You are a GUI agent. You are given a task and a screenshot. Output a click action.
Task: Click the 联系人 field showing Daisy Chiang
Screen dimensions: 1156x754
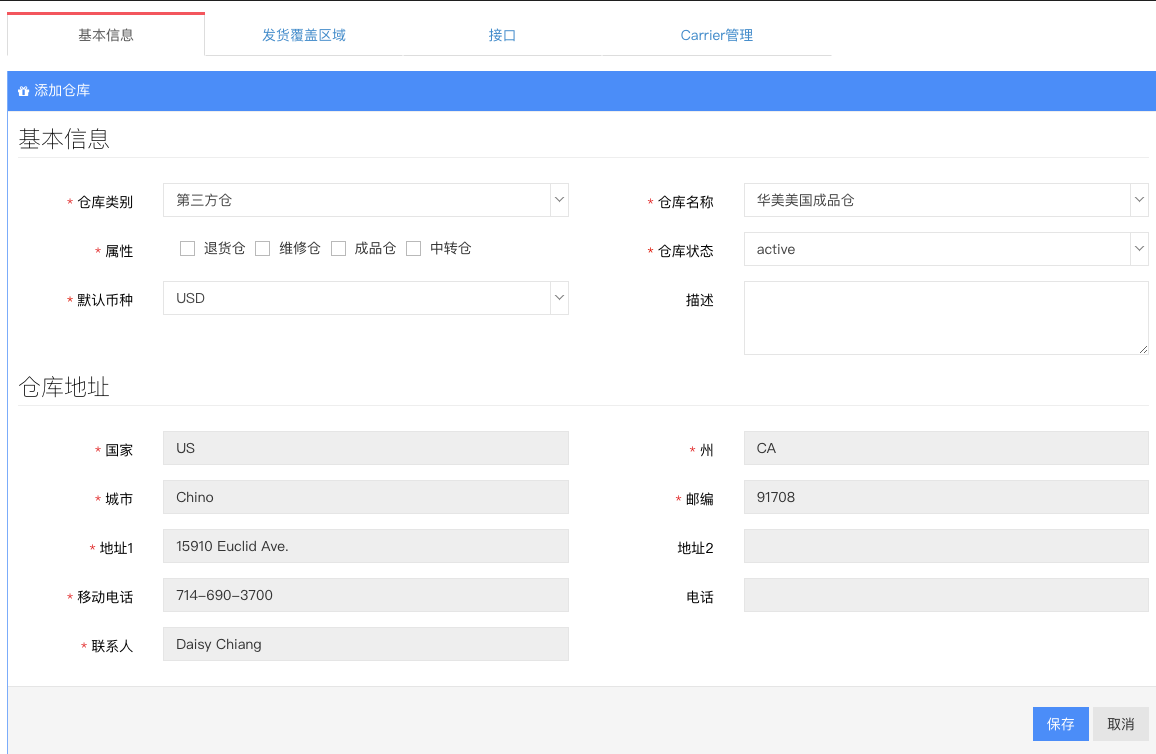tap(366, 644)
